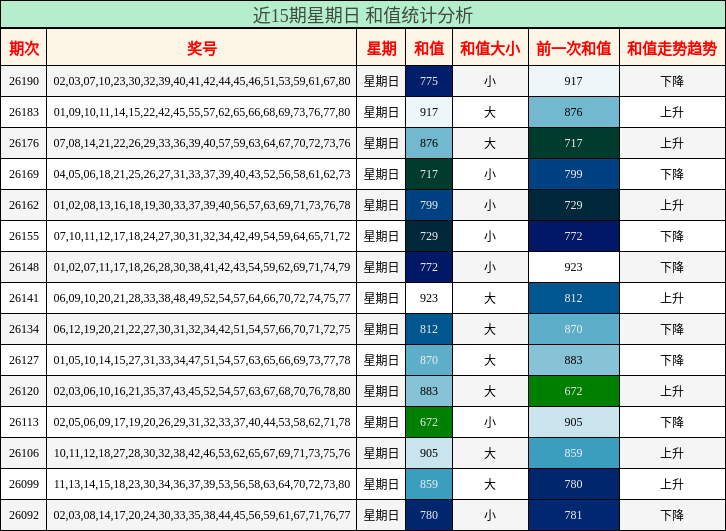Select prize numbers starting 07,08,14,21,22
Screen dimensions: 726x531
(x=201, y=144)
